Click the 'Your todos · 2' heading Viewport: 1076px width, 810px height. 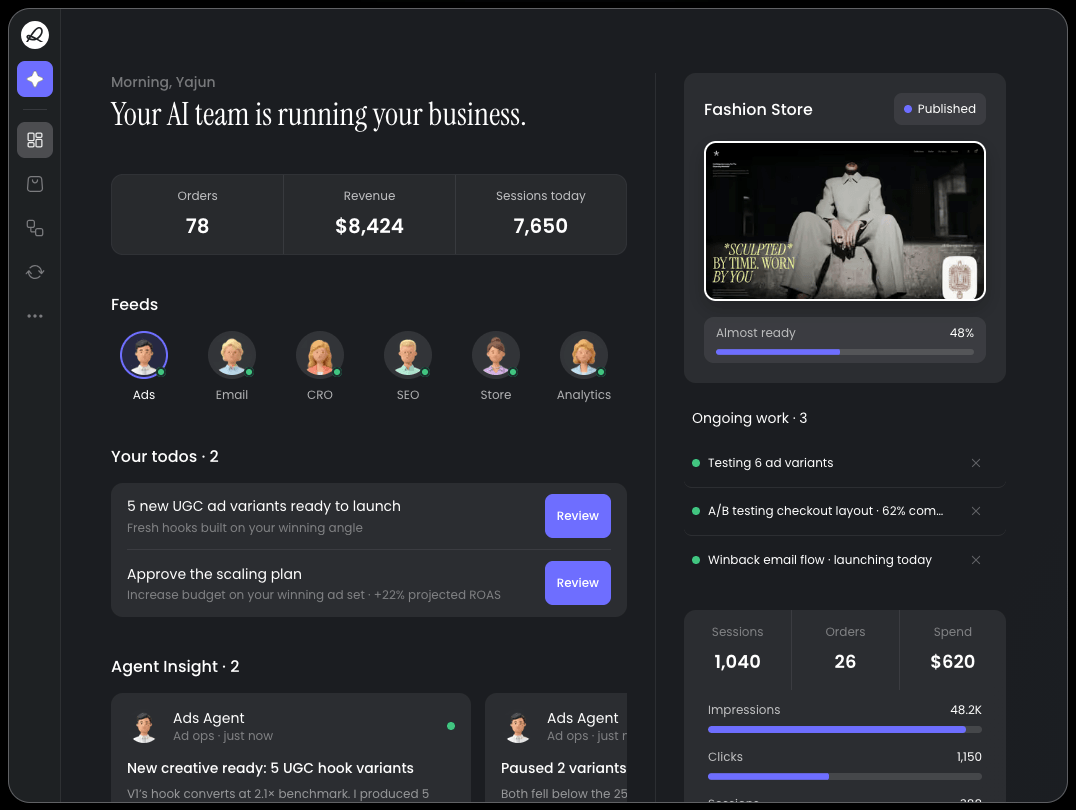[165, 456]
